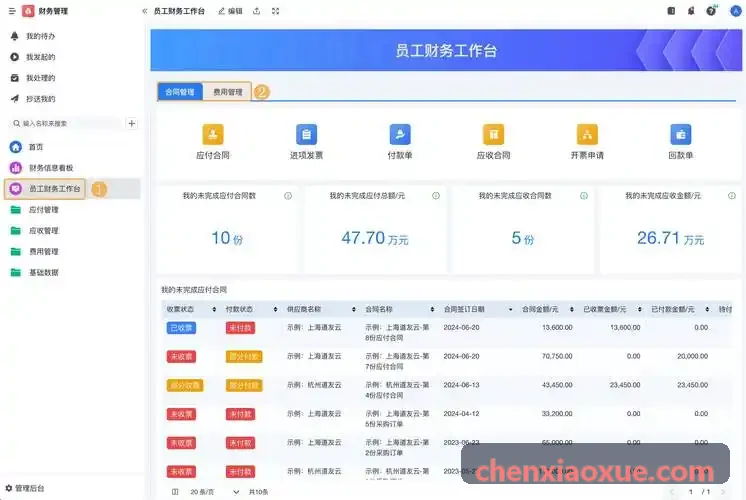Image resolution: width=746 pixels, height=500 pixels.
Task: Sort by the 合同签订日期 column
Action: point(510,309)
